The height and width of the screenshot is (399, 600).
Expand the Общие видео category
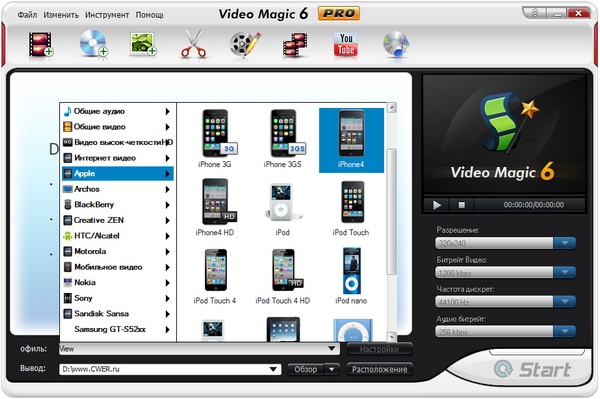tap(117, 127)
